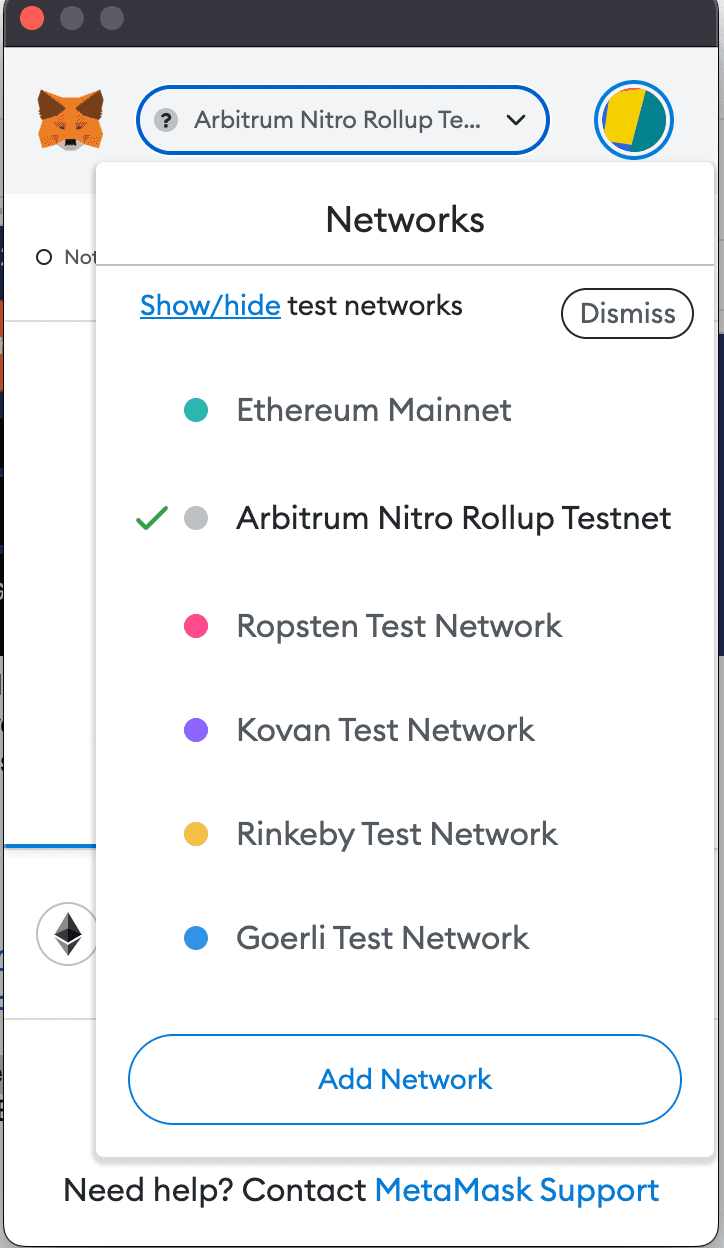Click the Ethereum diamond icon on the left

click(66, 934)
